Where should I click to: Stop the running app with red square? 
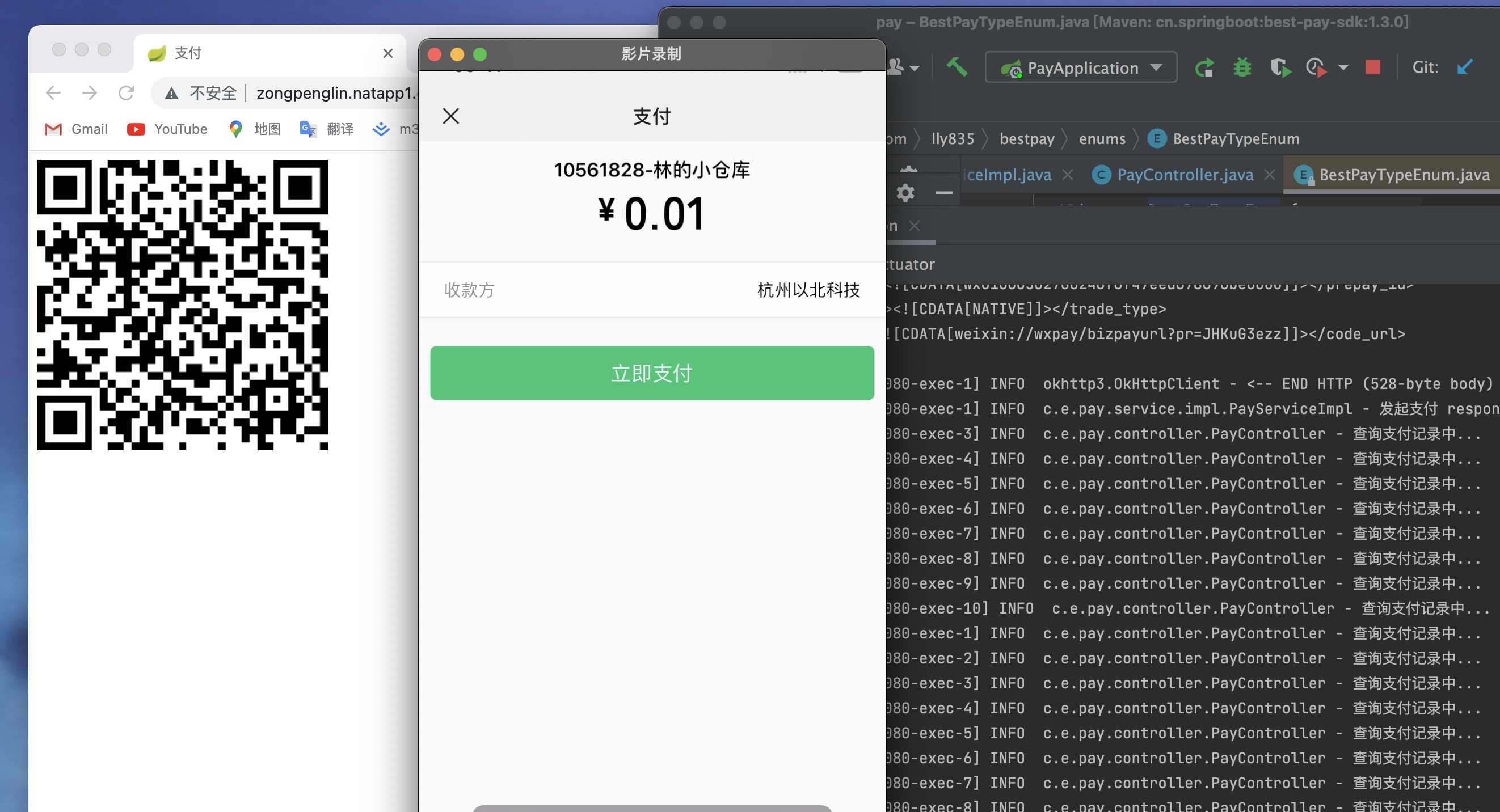1372,67
